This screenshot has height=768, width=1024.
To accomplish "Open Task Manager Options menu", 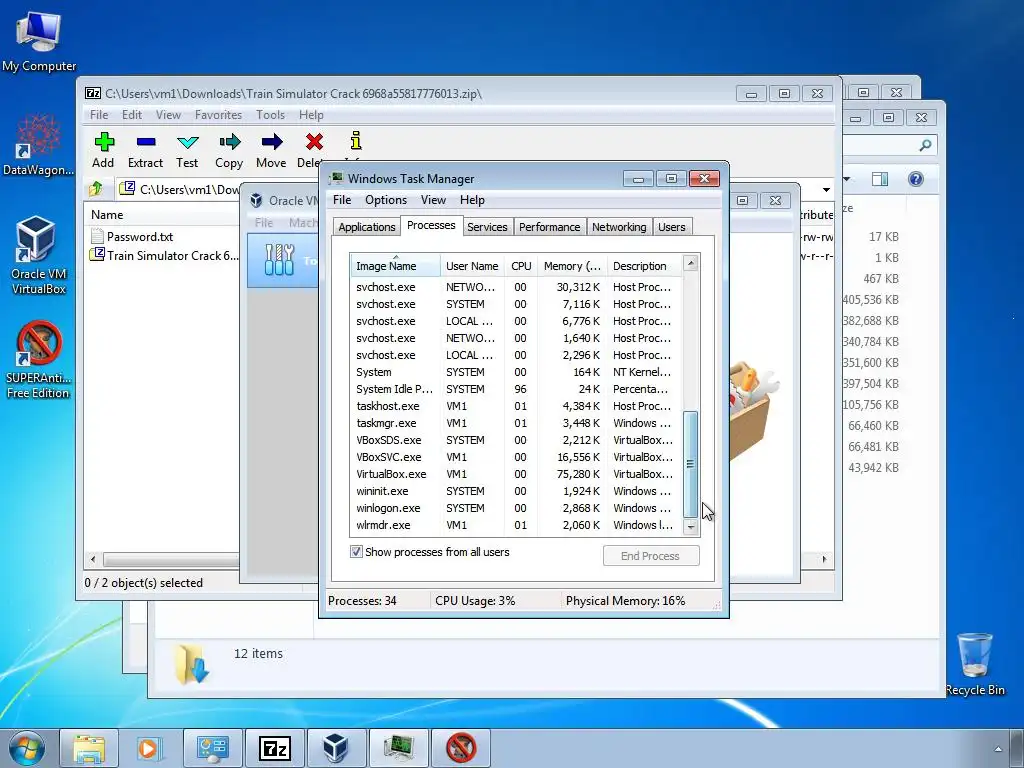I will click(386, 200).
